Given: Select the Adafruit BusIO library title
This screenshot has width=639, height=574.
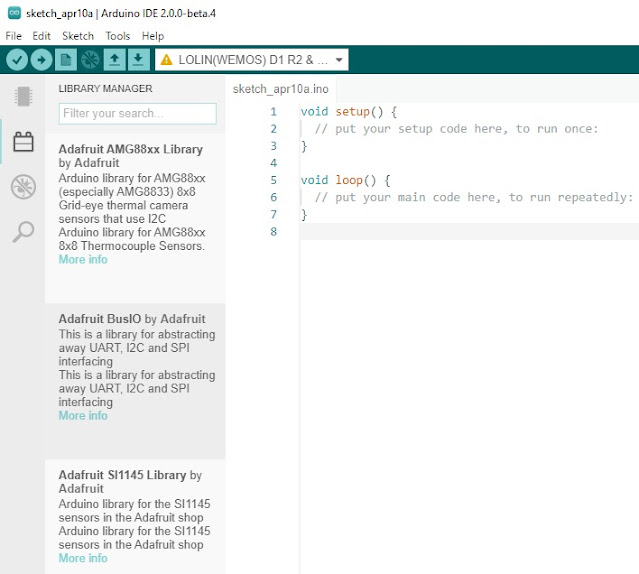Looking at the screenshot, I should (100, 319).
